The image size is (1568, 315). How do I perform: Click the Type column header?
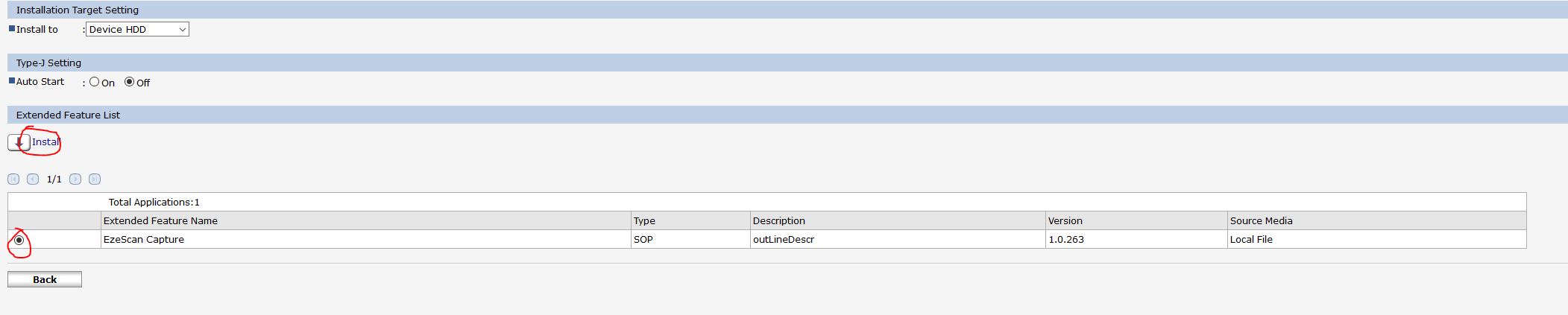[644, 221]
